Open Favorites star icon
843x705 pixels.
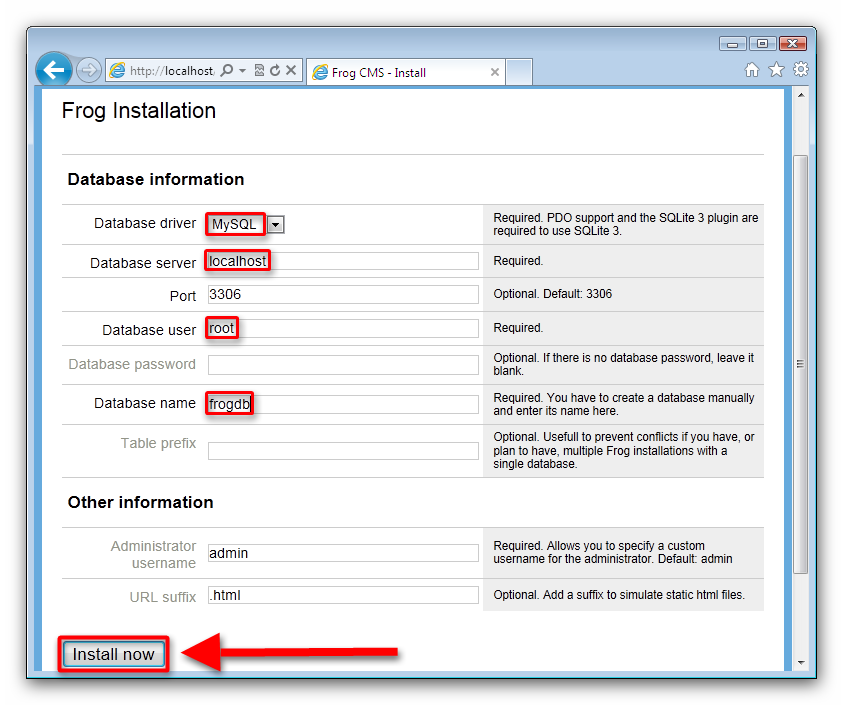click(776, 70)
